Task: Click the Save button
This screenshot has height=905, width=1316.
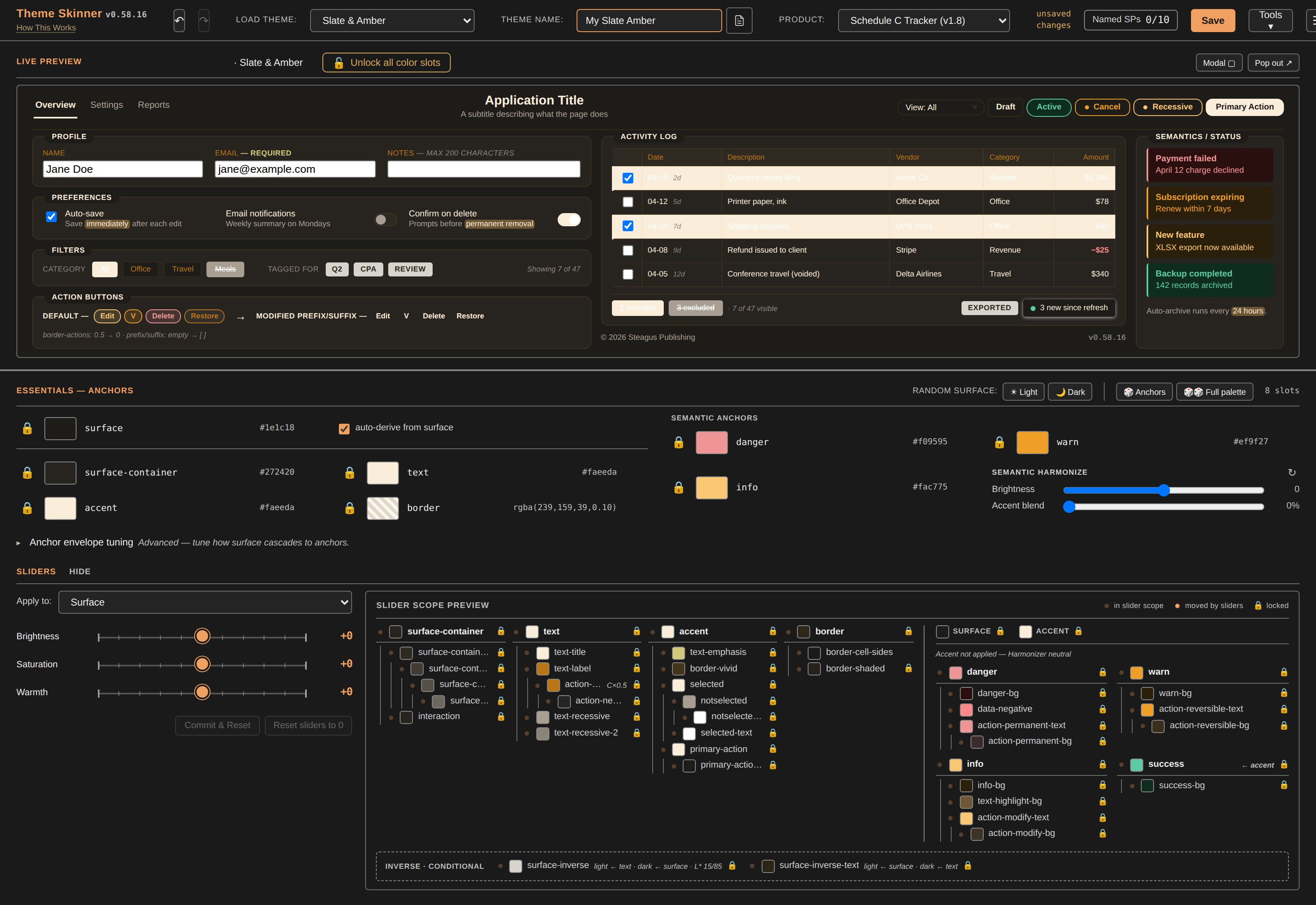Action: pyautogui.click(x=1212, y=21)
